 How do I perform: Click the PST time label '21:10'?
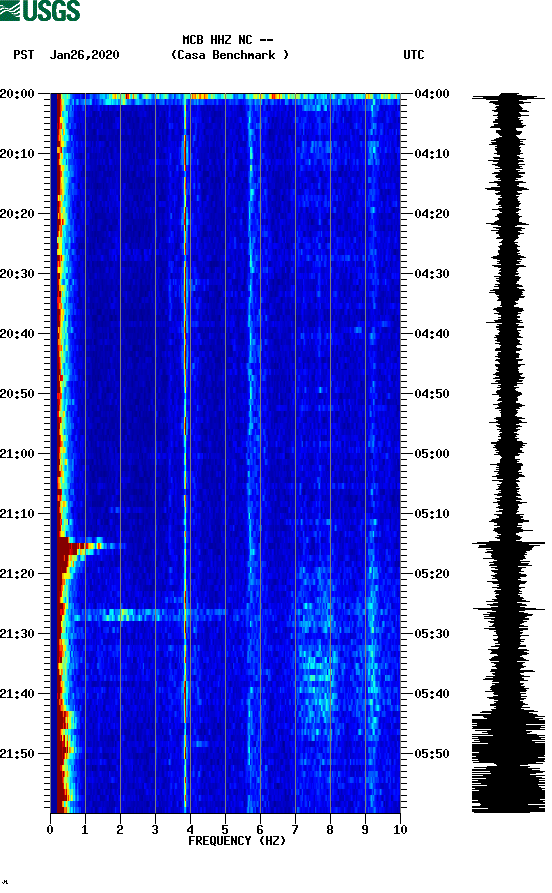tap(17, 514)
